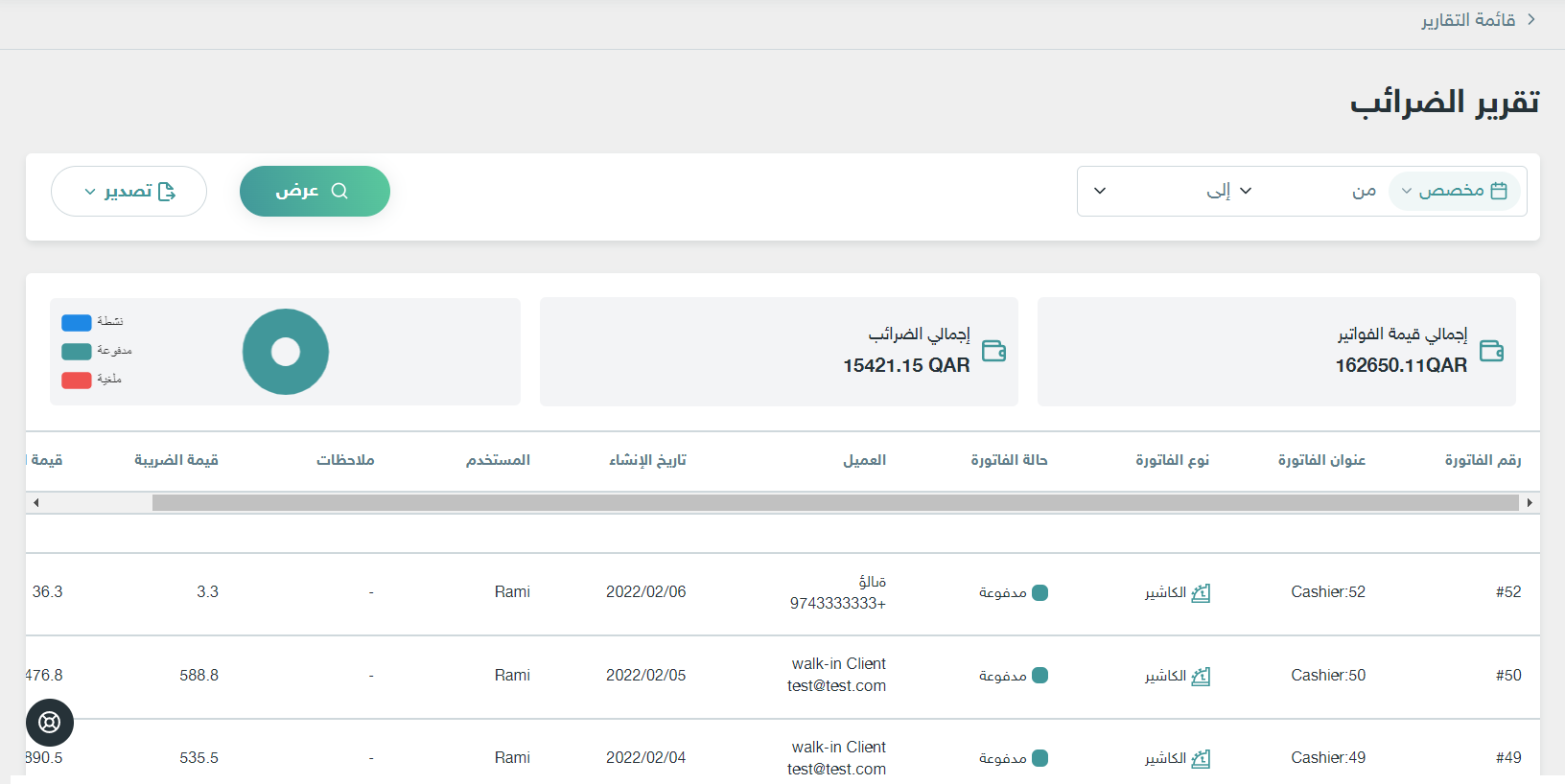Viewport: 1565px width, 784px height.
Task: Open the تصدير export dropdown
Action: (x=128, y=191)
